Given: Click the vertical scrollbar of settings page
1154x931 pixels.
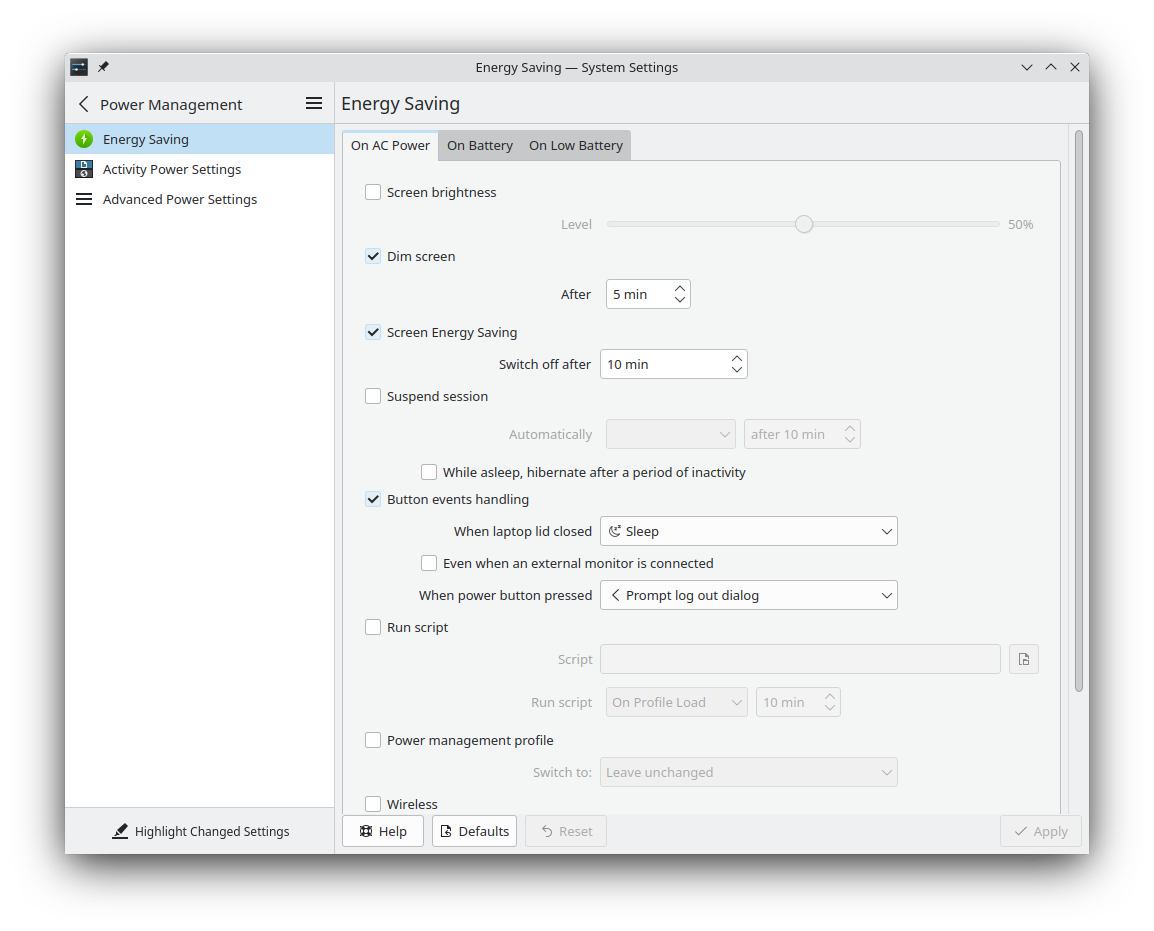Looking at the screenshot, I should point(1079,411).
